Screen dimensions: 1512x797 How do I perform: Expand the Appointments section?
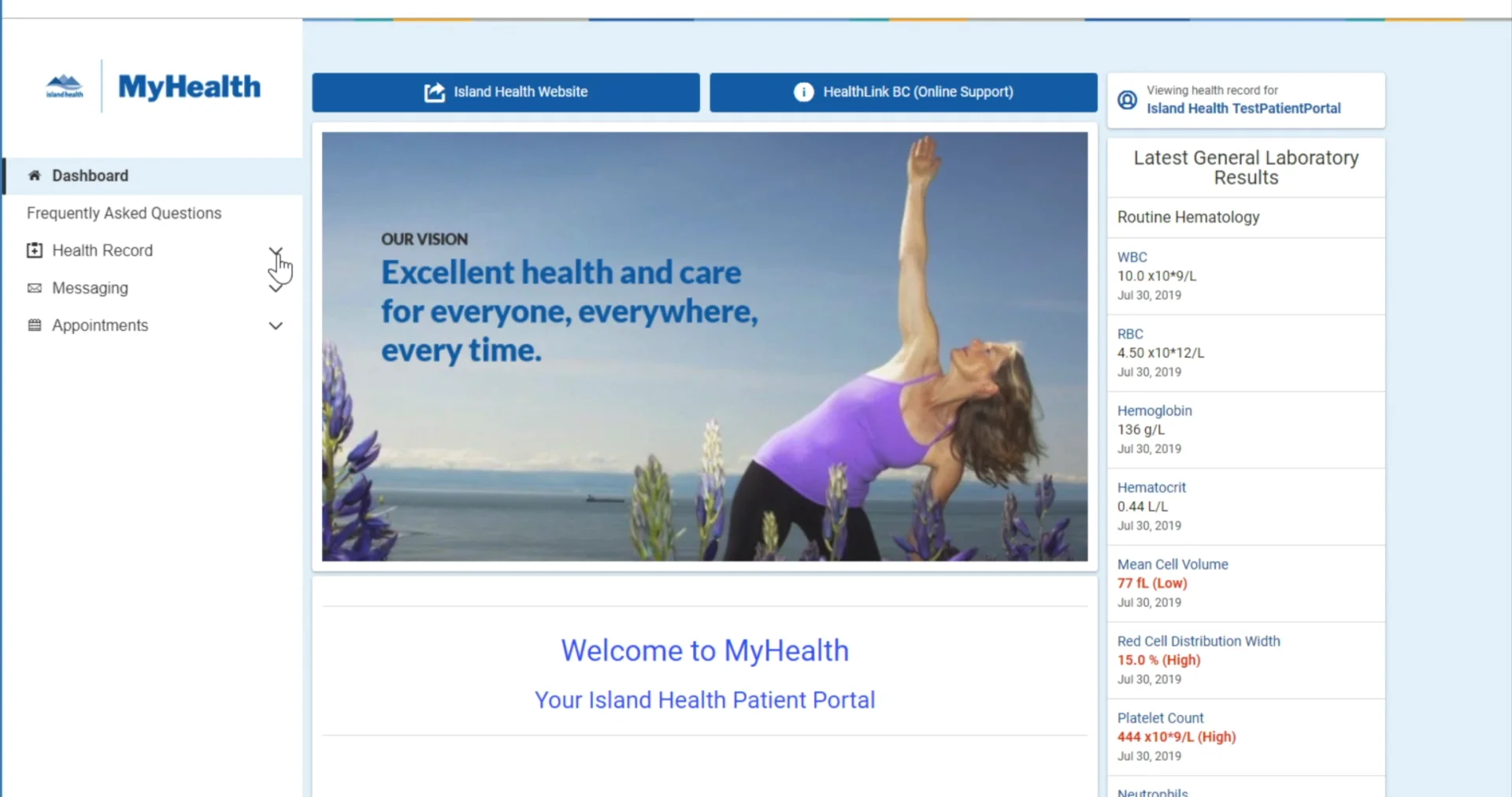[276, 325]
